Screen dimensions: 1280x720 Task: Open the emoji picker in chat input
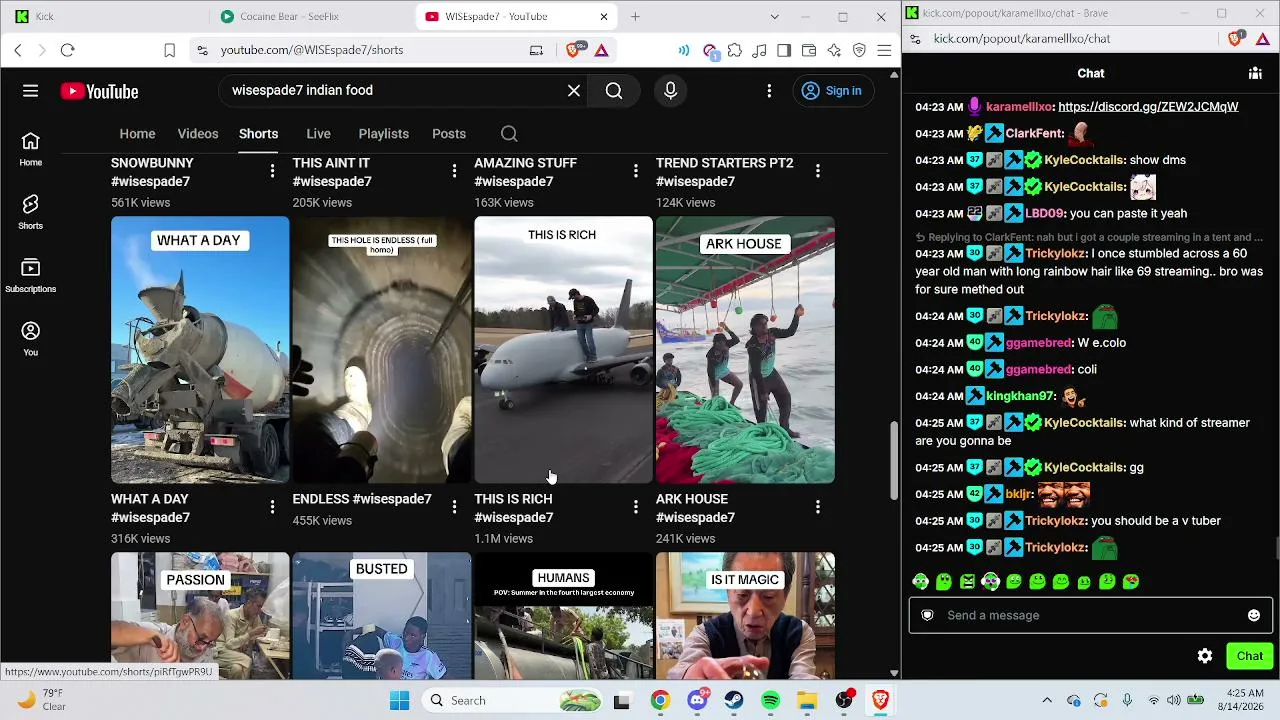pyautogui.click(x=1254, y=615)
